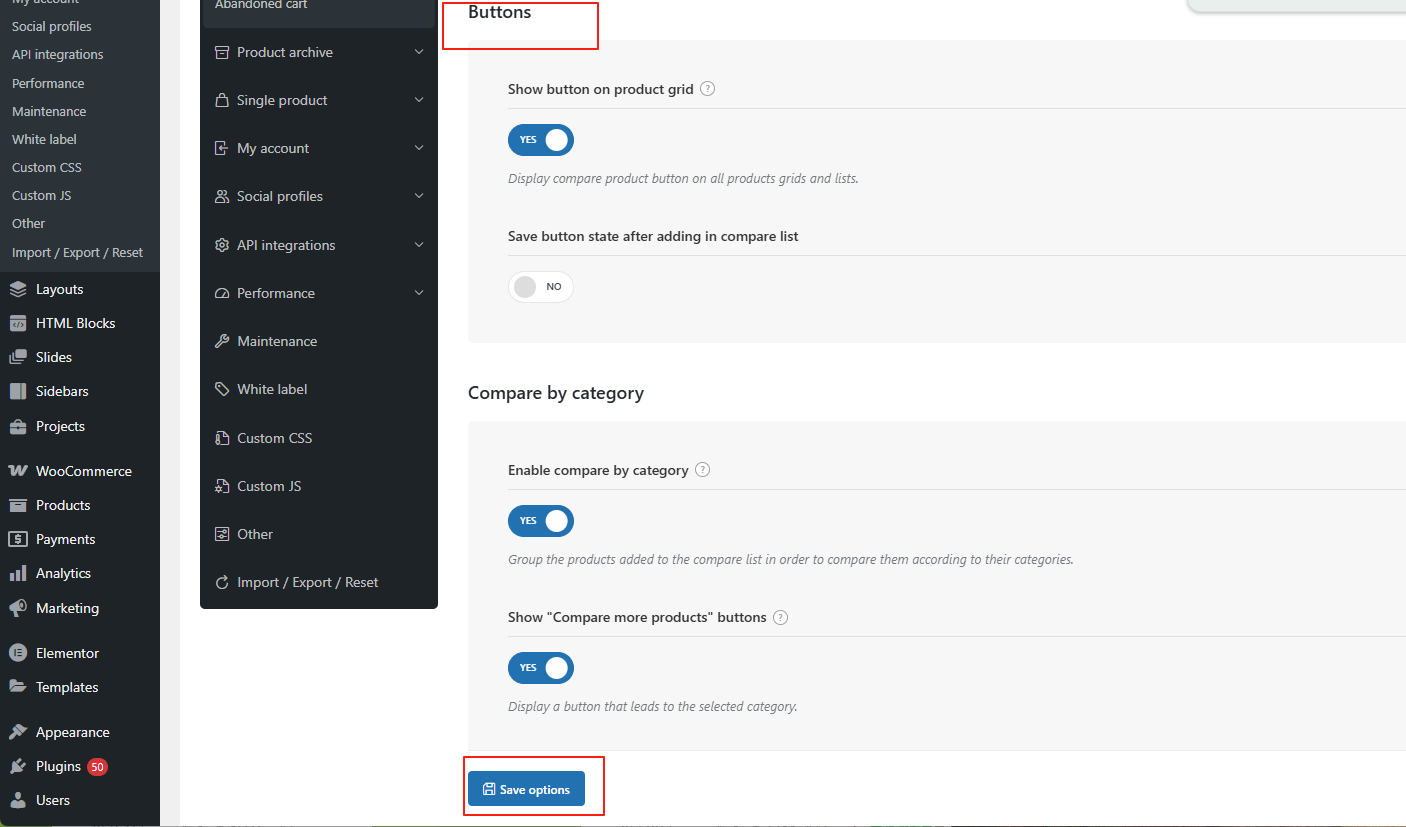This screenshot has width=1406, height=827.
Task: Open help tooltip for Compare more products buttons
Action: point(781,617)
